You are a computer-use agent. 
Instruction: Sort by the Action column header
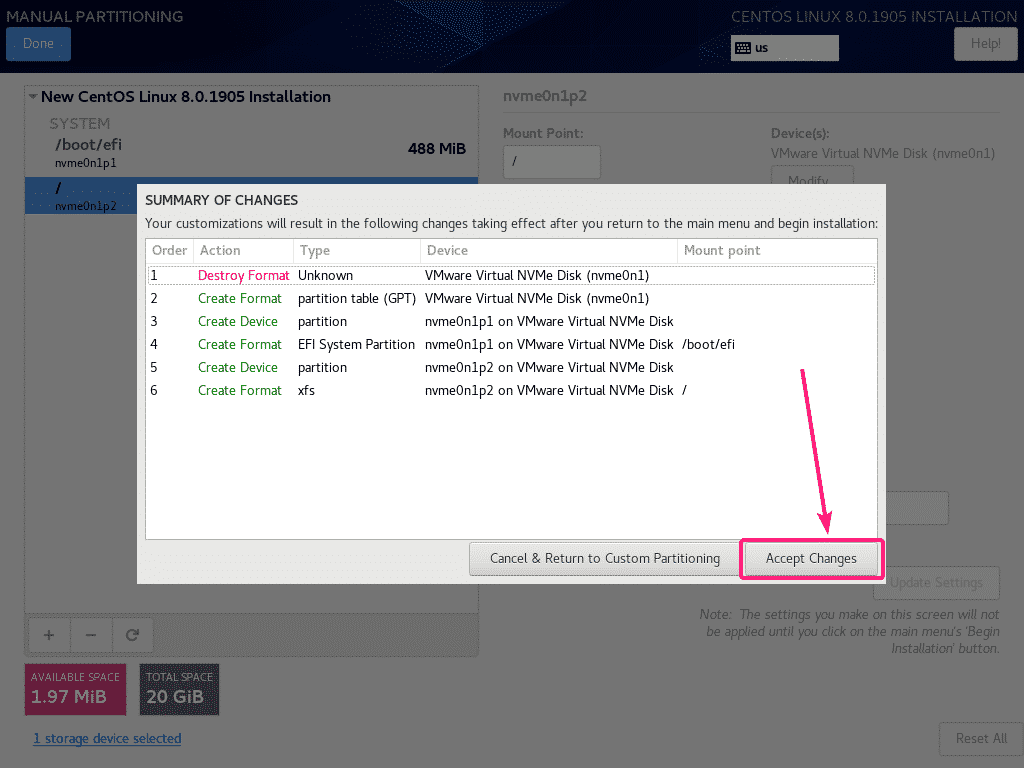coord(244,251)
